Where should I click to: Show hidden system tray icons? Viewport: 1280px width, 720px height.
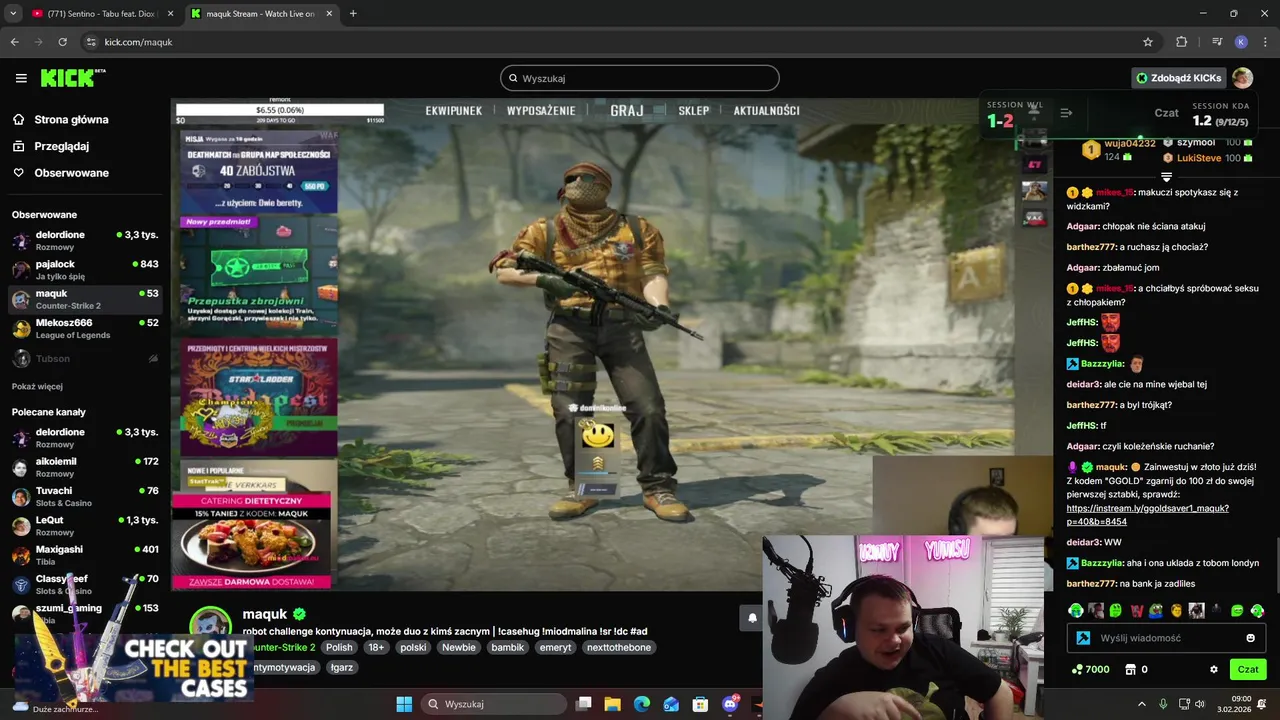click(x=1141, y=704)
